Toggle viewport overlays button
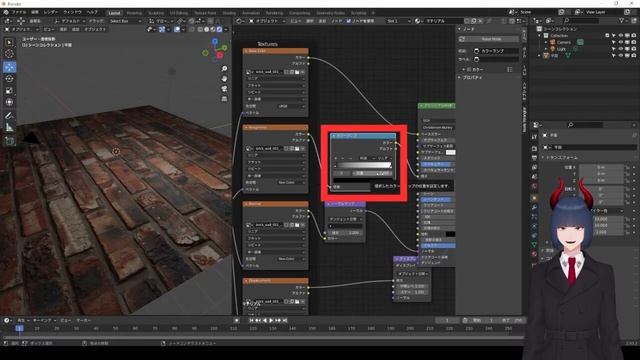 [177, 29]
